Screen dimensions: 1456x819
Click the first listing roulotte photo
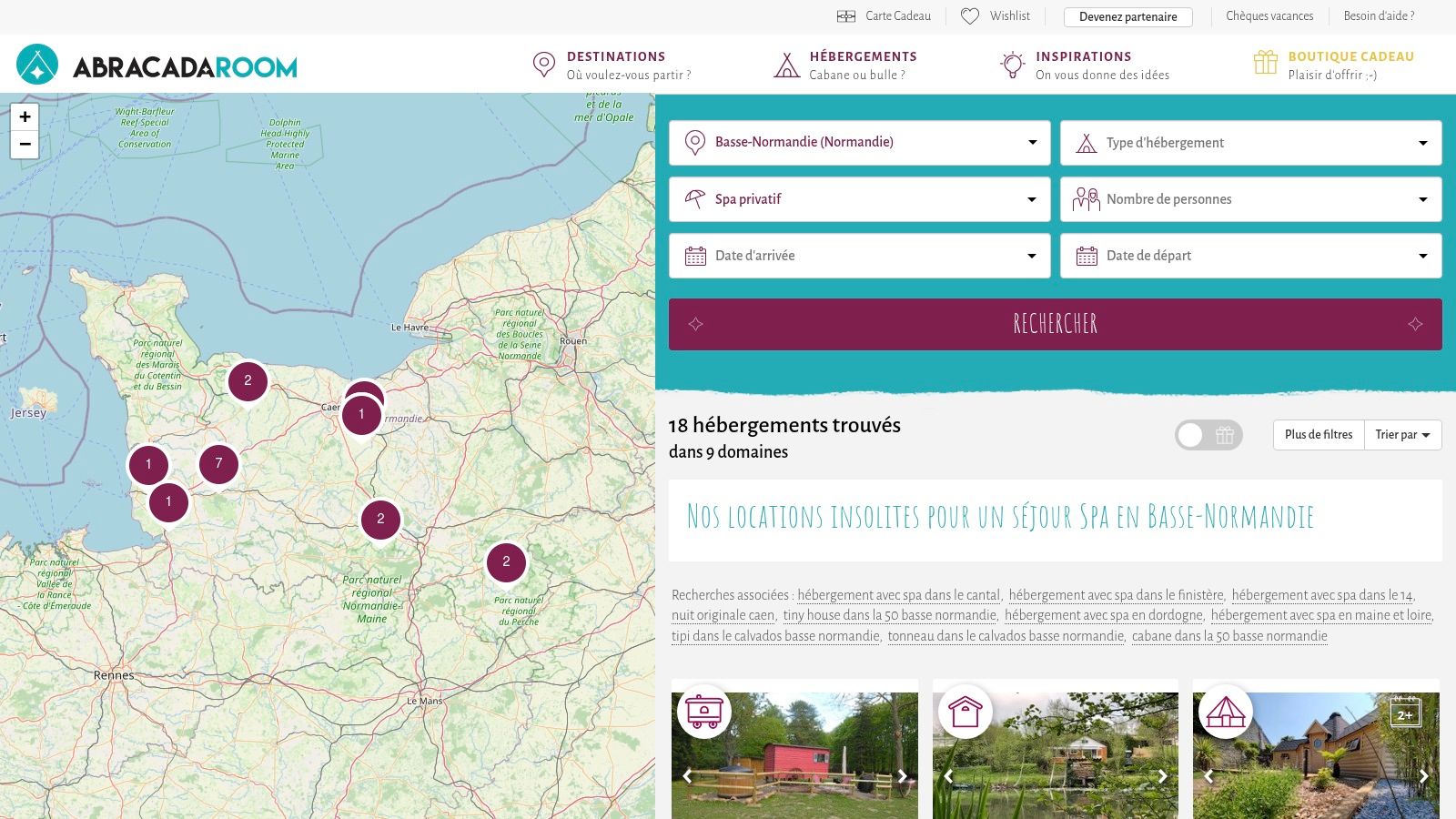tap(794, 755)
